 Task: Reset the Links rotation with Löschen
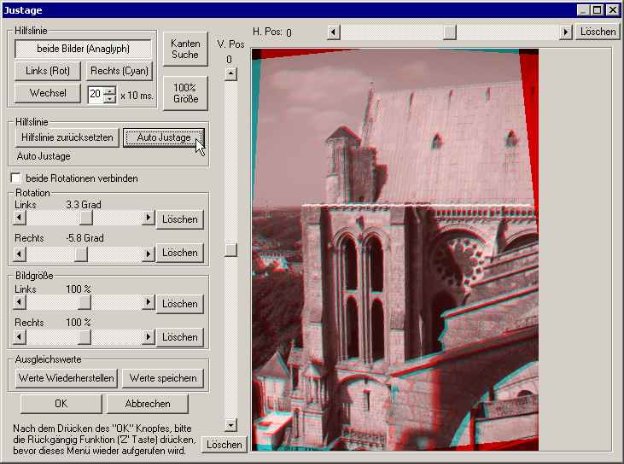[x=180, y=219]
